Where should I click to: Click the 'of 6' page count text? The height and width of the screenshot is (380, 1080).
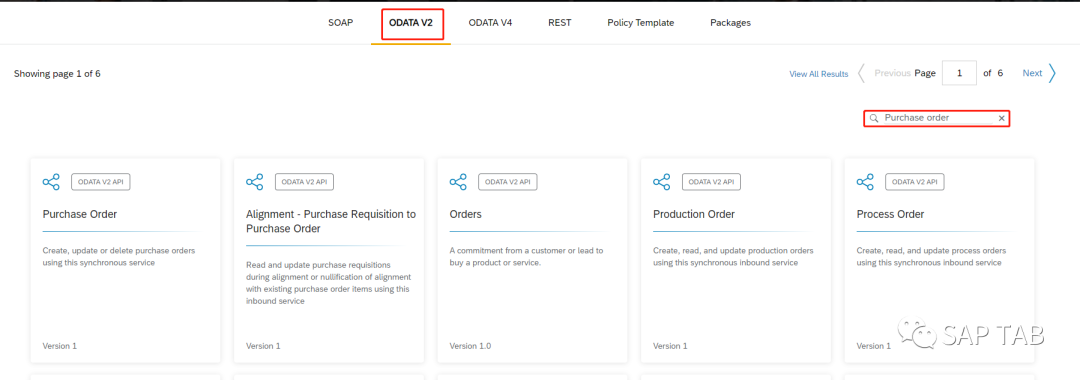pyautogui.click(x=993, y=73)
